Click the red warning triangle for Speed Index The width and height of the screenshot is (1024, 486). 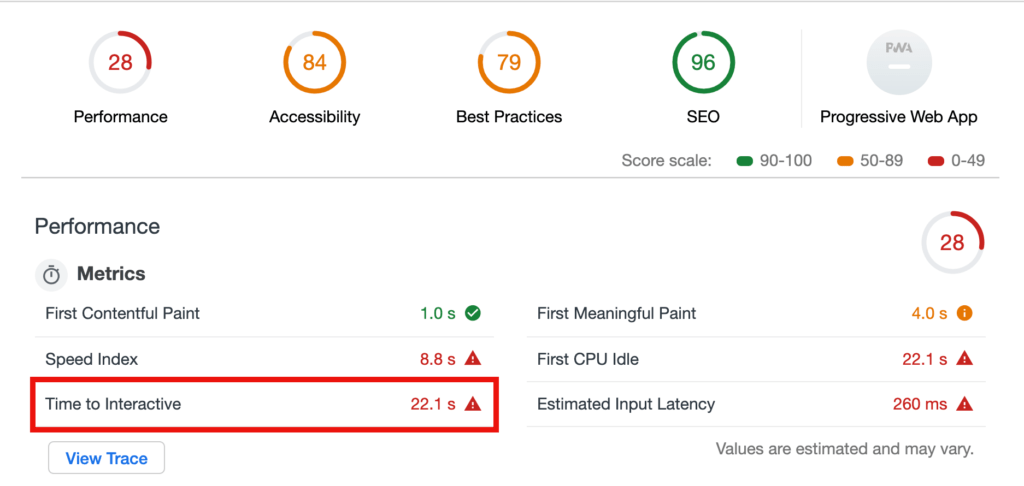pos(473,358)
